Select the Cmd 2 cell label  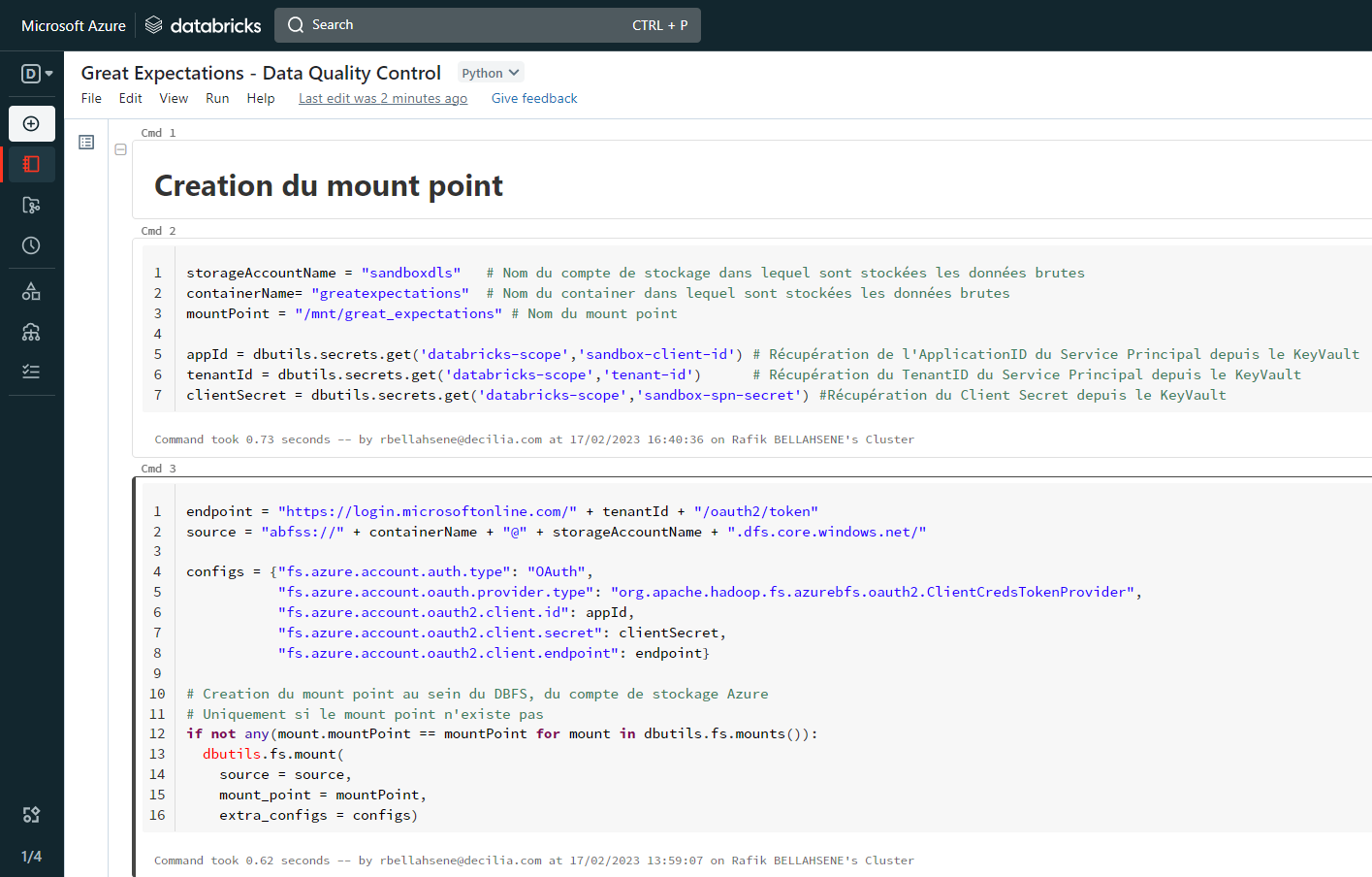(x=158, y=231)
